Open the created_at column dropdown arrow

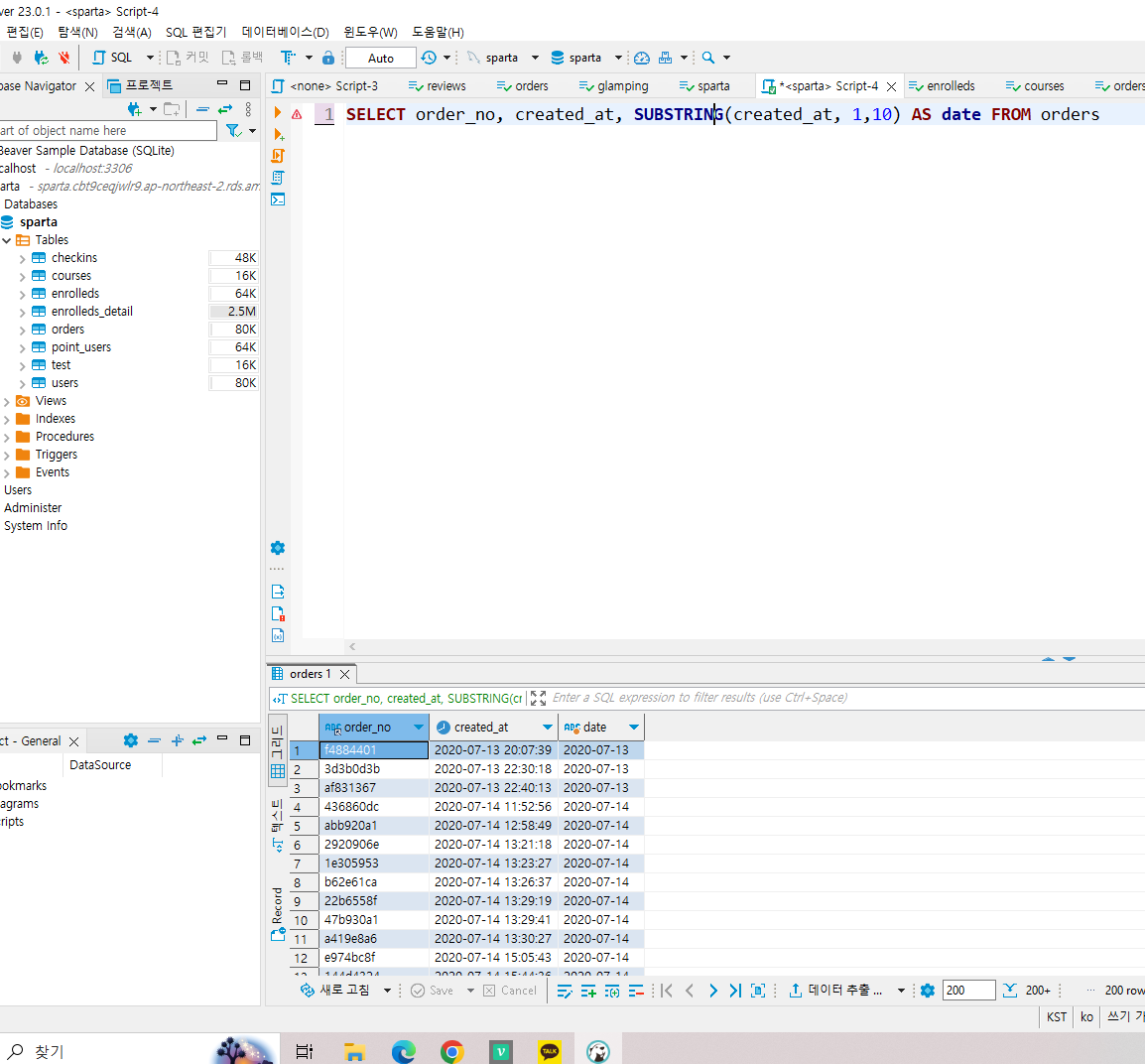coord(548,728)
